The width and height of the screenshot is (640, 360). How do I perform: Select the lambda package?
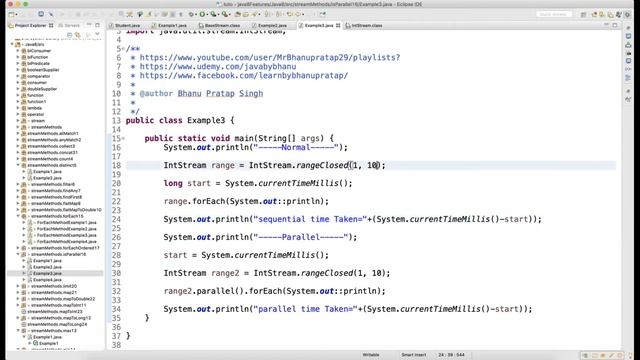coord(34,108)
